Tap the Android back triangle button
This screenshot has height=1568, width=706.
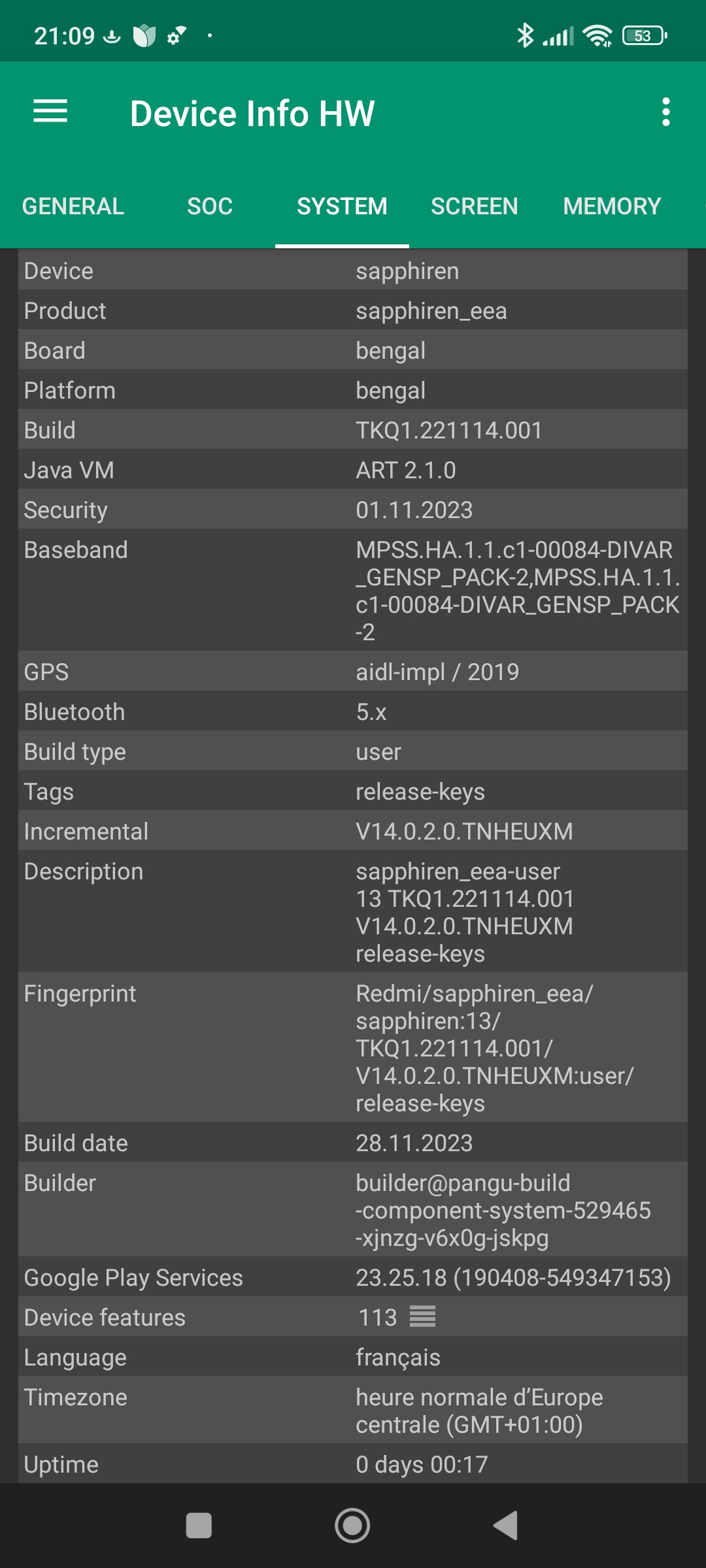coord(505,1526)
